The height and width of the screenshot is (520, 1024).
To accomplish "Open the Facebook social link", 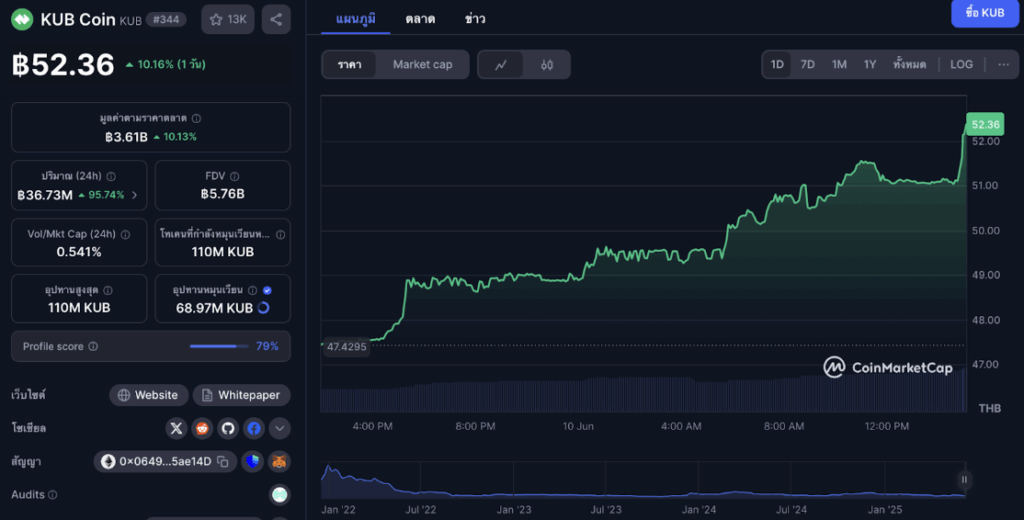I will click(254, 428).
